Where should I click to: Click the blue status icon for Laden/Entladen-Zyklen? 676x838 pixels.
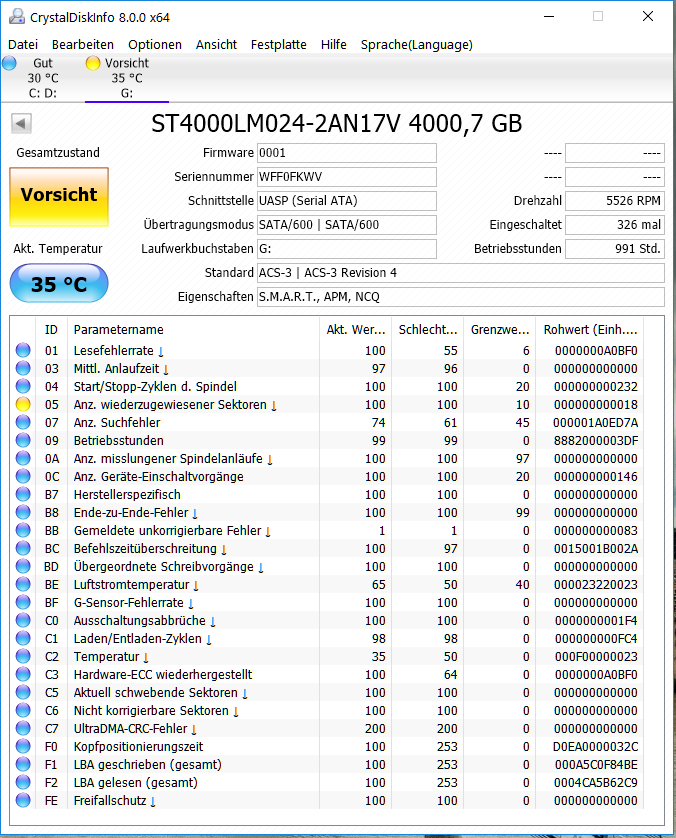(x=23, y=639)
